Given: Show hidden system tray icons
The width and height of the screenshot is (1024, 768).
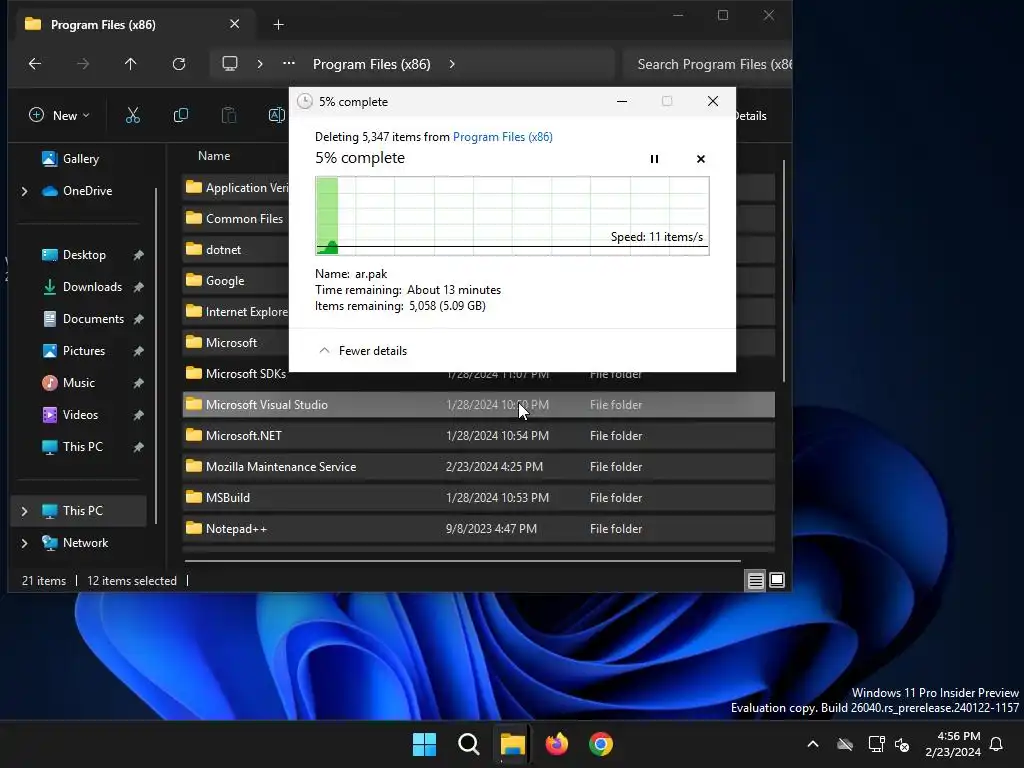Looking at the screenshot, I should 813,744.
